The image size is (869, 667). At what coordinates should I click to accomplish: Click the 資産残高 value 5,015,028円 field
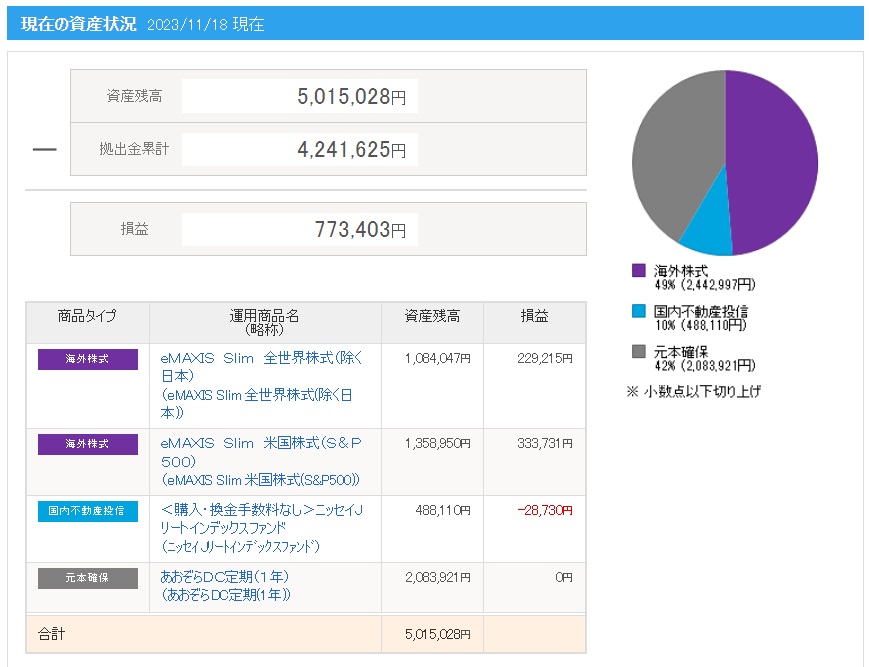[x=299, y=97]
